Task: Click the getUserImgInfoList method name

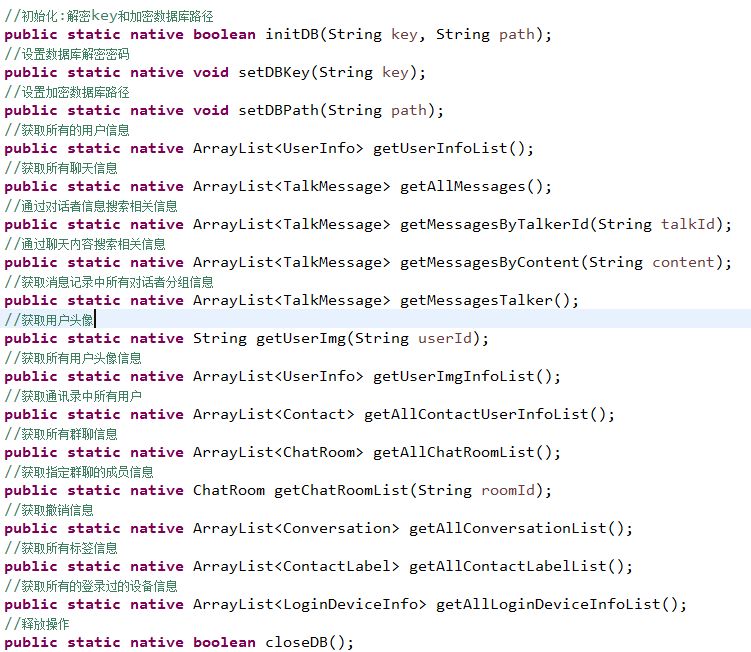Action: (x=454, y=377)
